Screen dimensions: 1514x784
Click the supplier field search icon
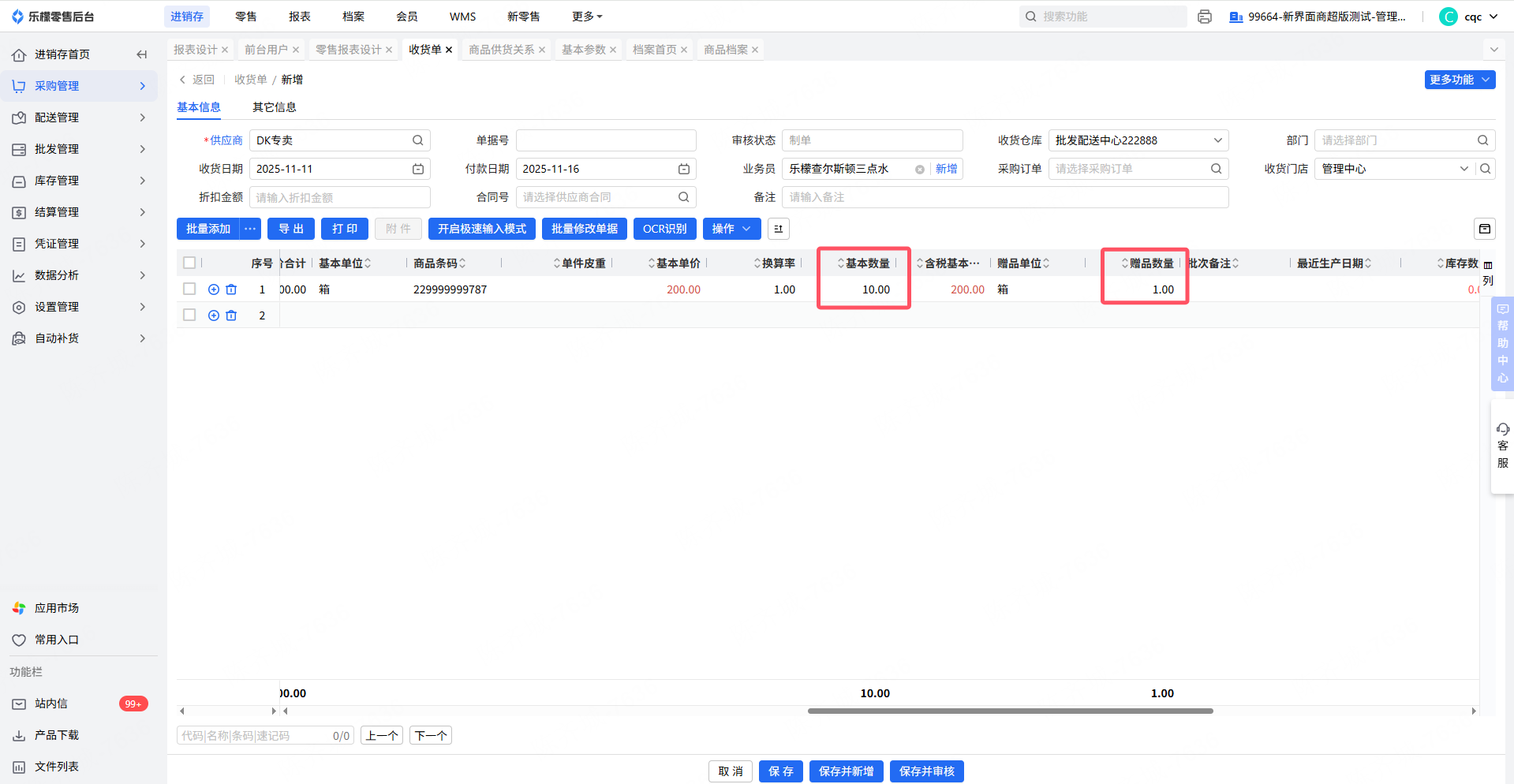418,140
